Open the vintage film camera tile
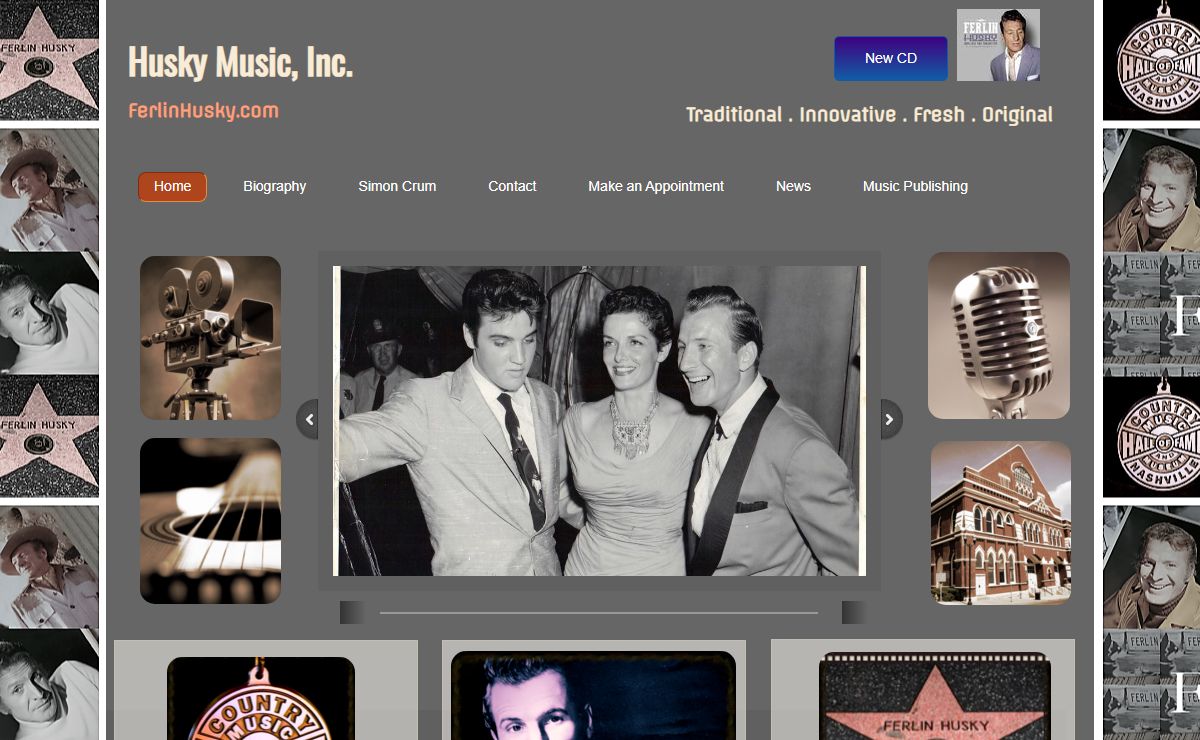The image size is (1200, 740). pos(210,338)
